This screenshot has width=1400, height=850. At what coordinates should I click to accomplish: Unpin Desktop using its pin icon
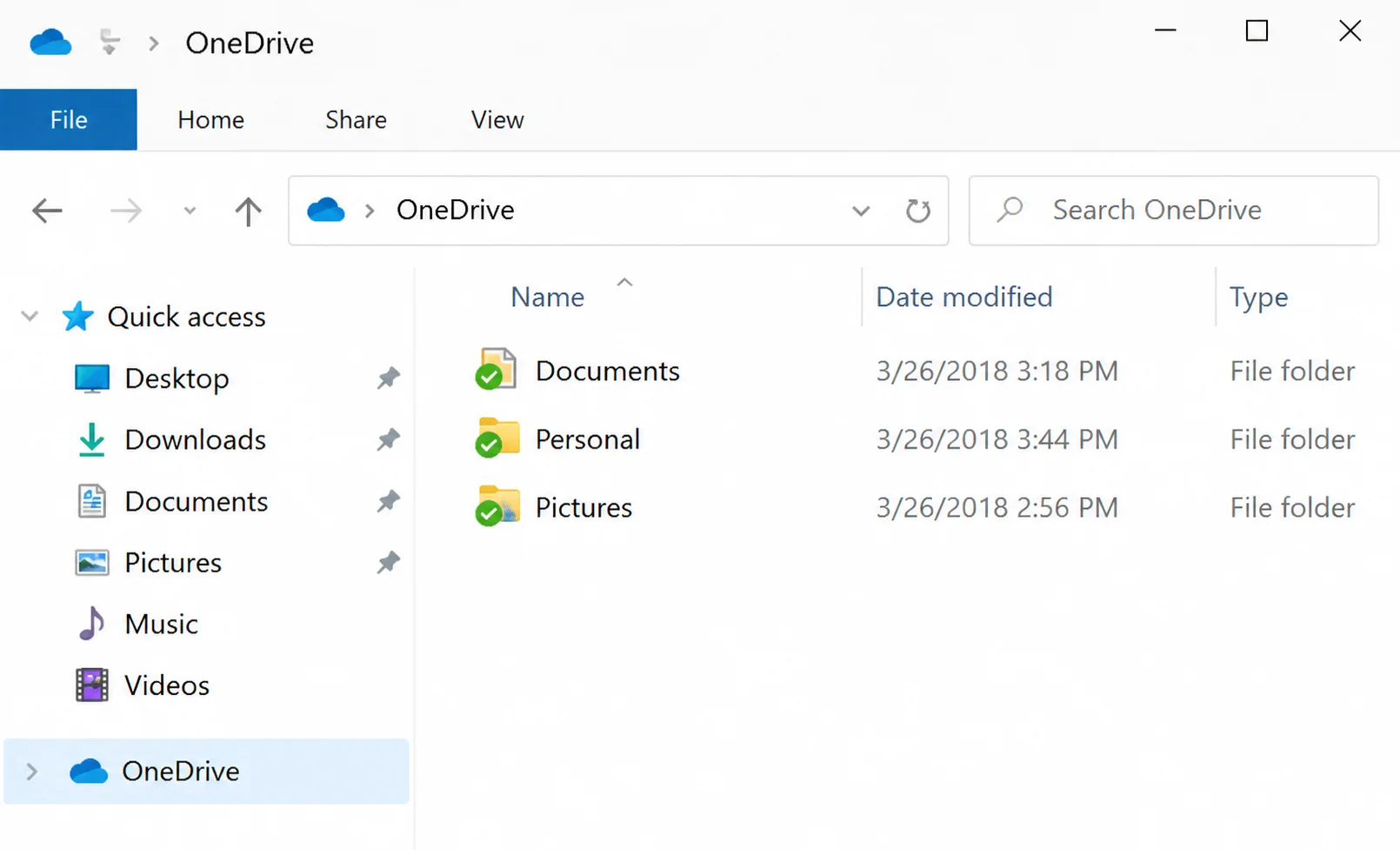388,378
